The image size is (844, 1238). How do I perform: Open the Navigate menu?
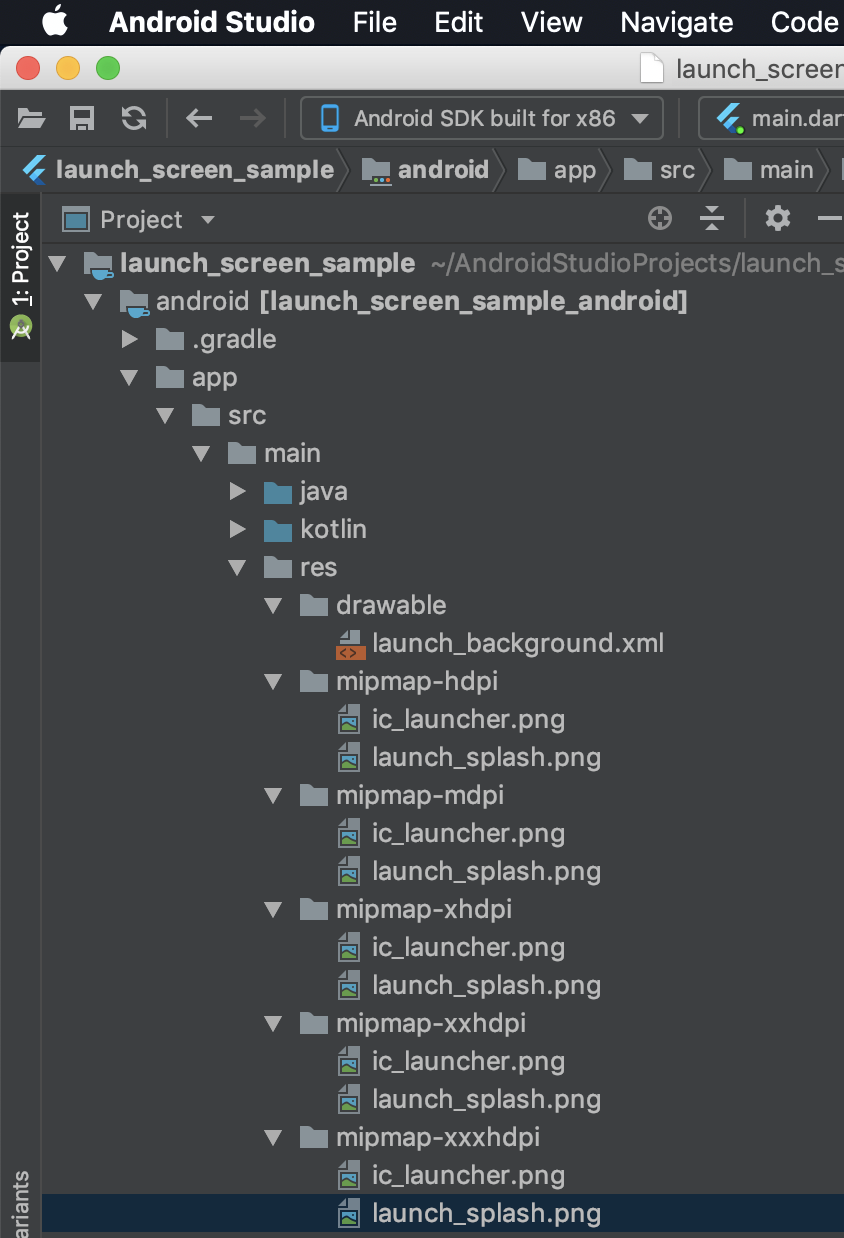(676, 22)
